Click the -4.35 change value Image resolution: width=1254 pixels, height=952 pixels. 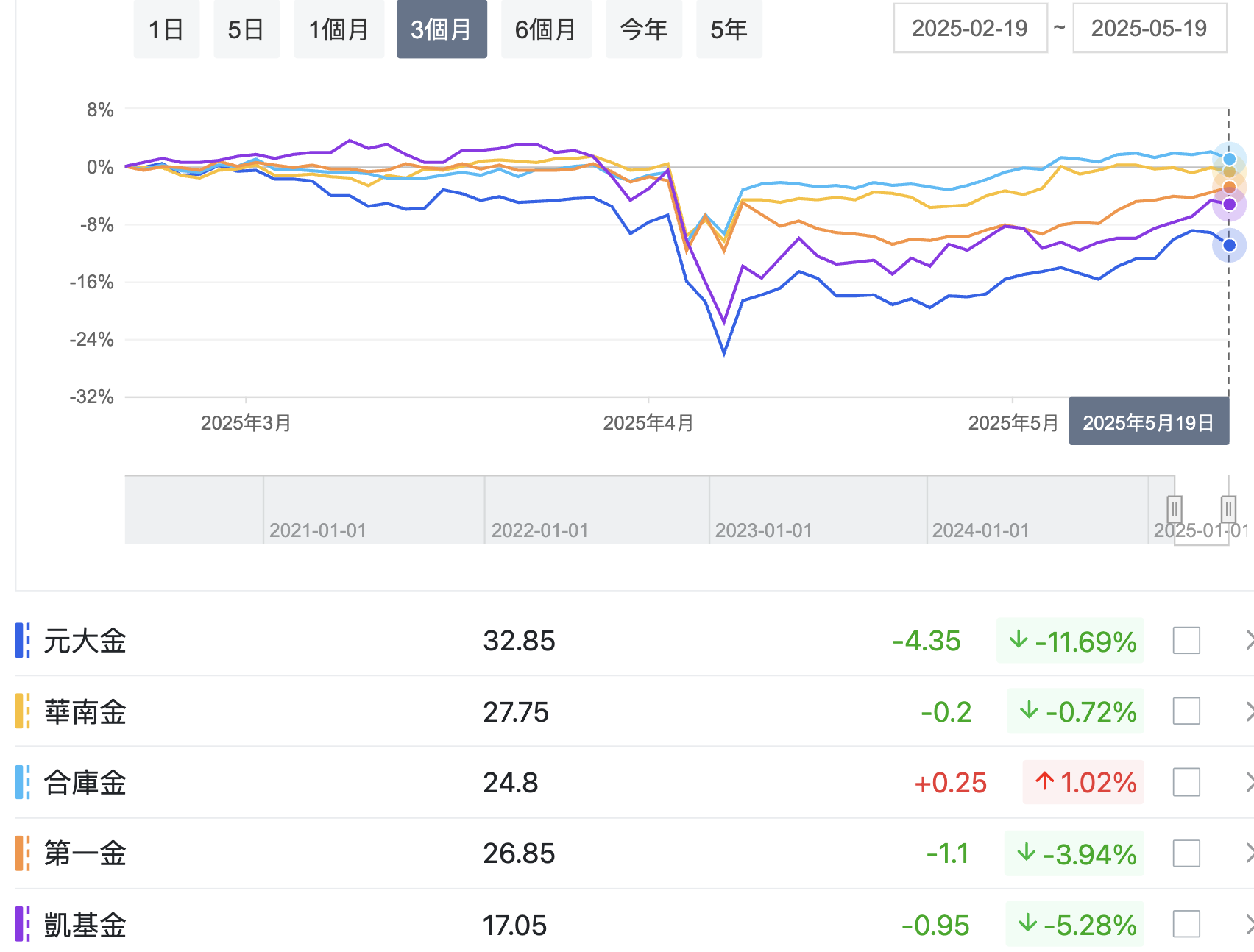coord(927,641)
